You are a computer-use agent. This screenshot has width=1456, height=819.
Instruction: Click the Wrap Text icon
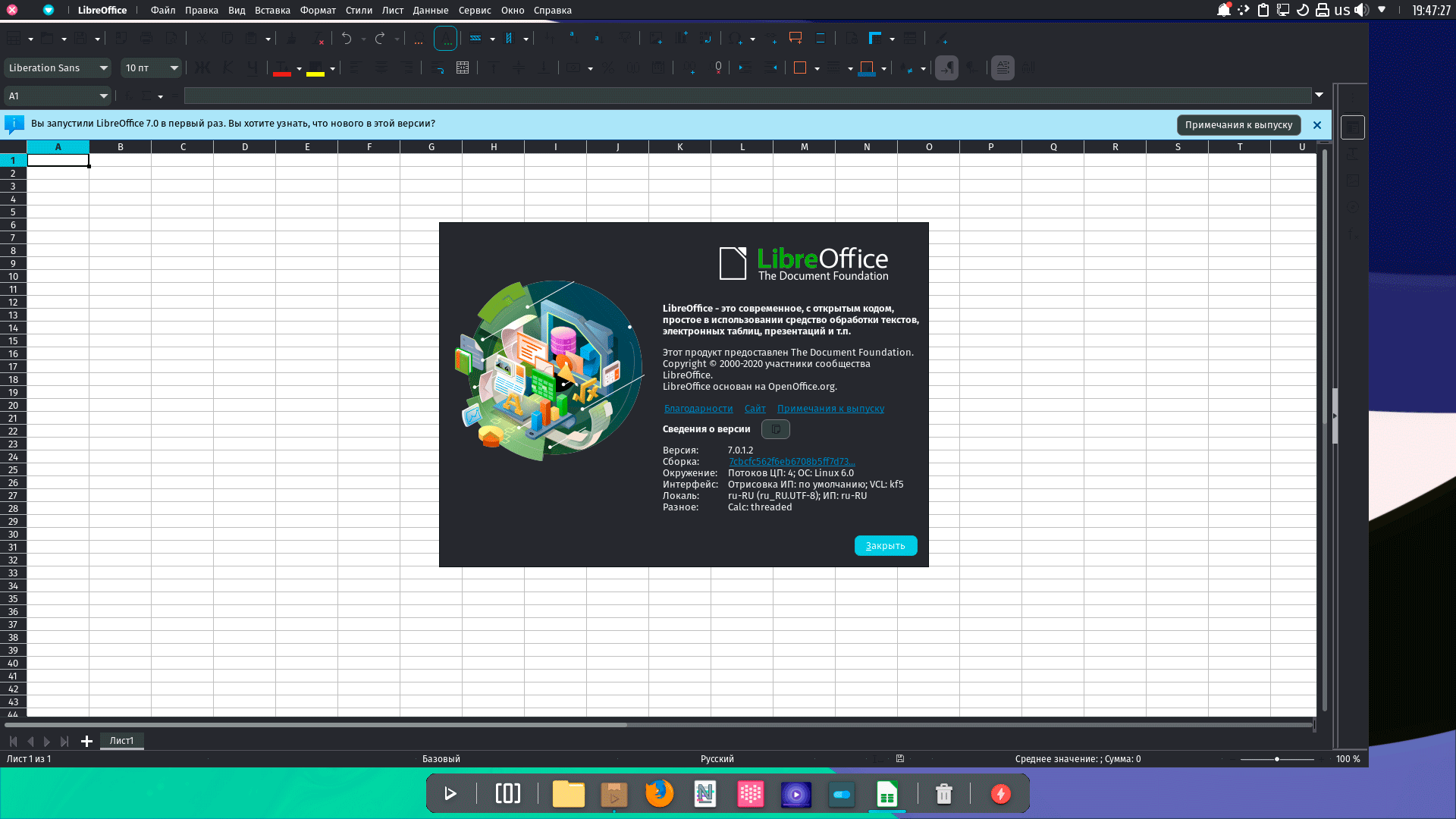pyautogui.click(x=438, y=68)
